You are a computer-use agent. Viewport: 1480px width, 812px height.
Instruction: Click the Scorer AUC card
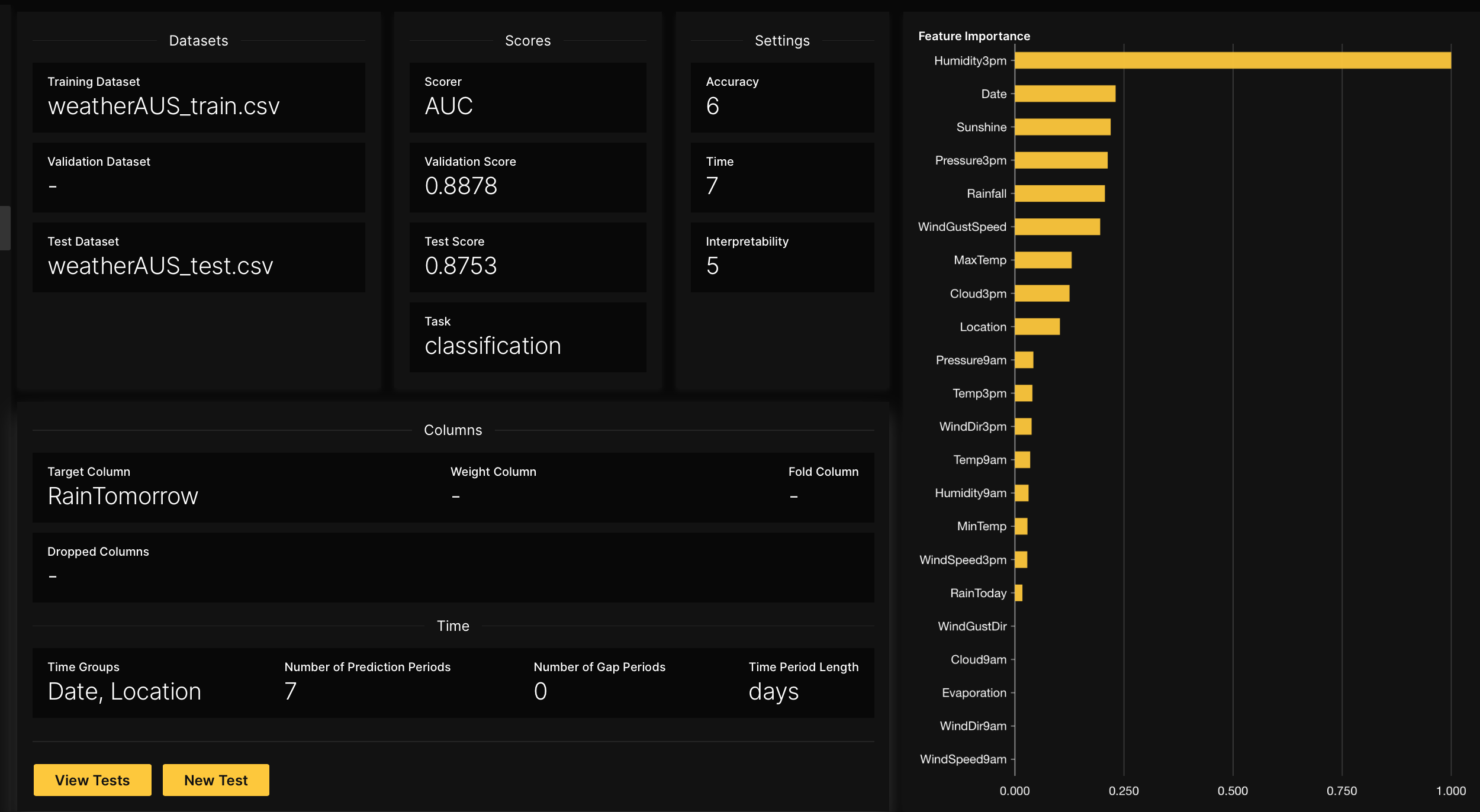527,98
